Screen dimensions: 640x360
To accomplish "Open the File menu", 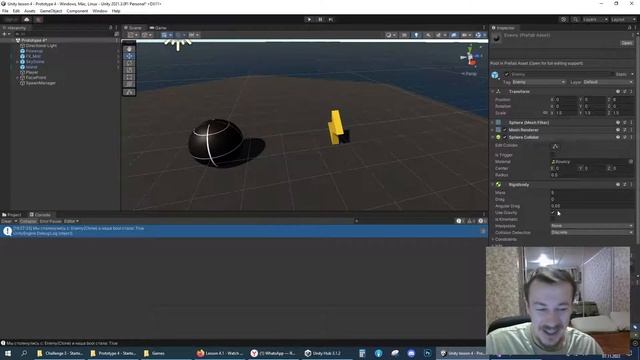I will (5, 11).
